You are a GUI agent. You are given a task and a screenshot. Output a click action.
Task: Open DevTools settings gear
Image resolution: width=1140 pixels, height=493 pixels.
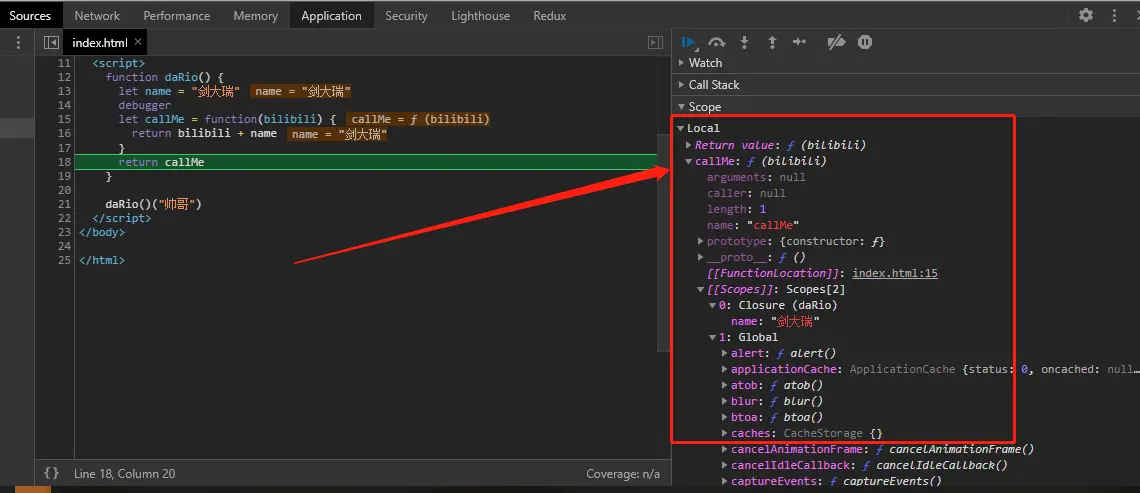tap(1085, 15)
